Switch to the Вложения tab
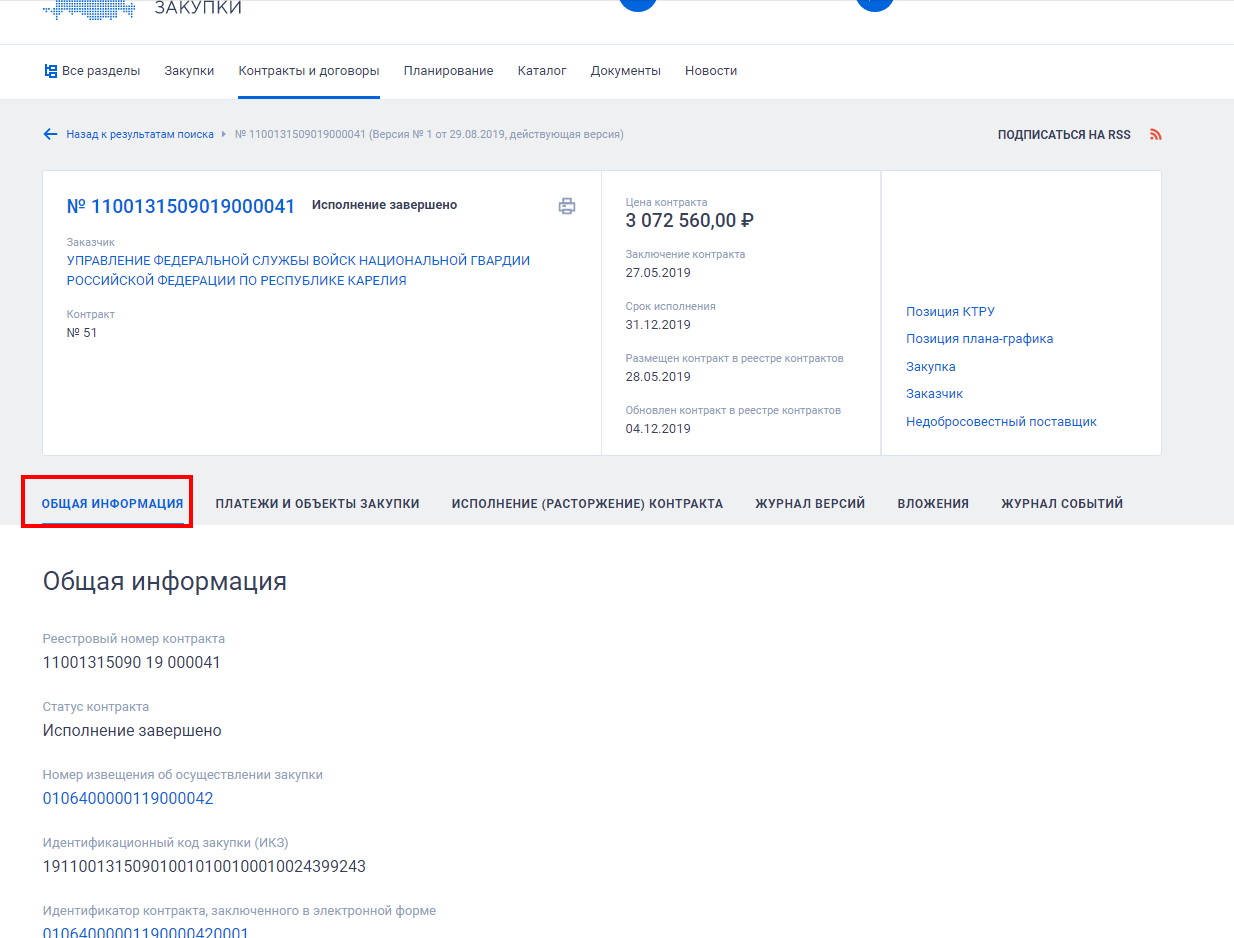This screenshot has height=938, width=1234. click(x=933, y=503)
